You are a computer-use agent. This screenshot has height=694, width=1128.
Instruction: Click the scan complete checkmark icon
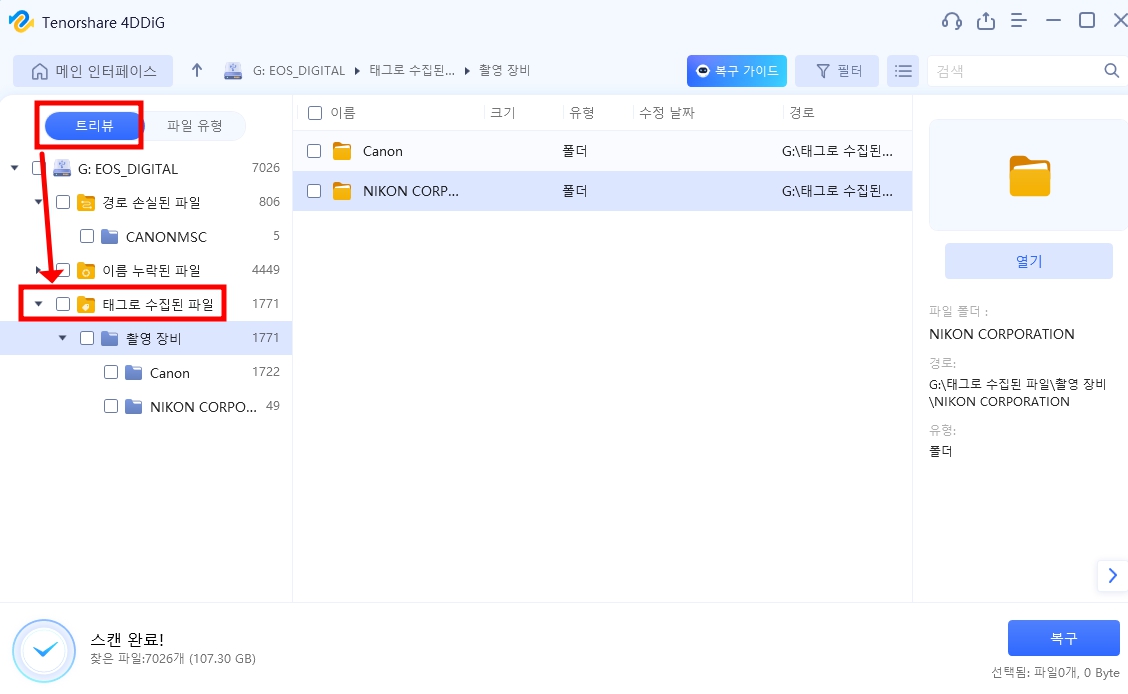tap(44, 651)
